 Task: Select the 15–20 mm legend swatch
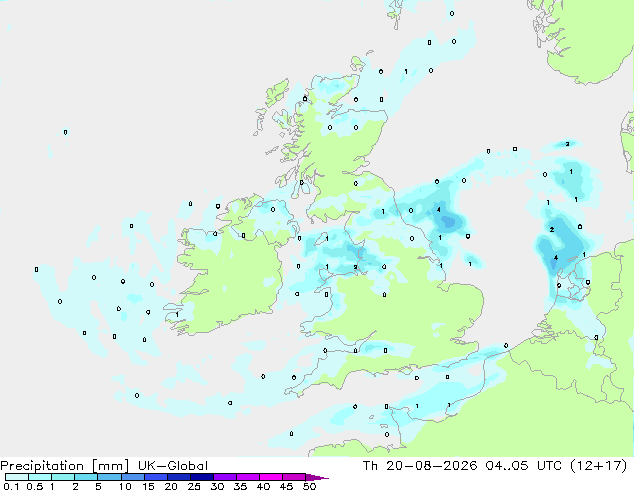pos(156,477)
